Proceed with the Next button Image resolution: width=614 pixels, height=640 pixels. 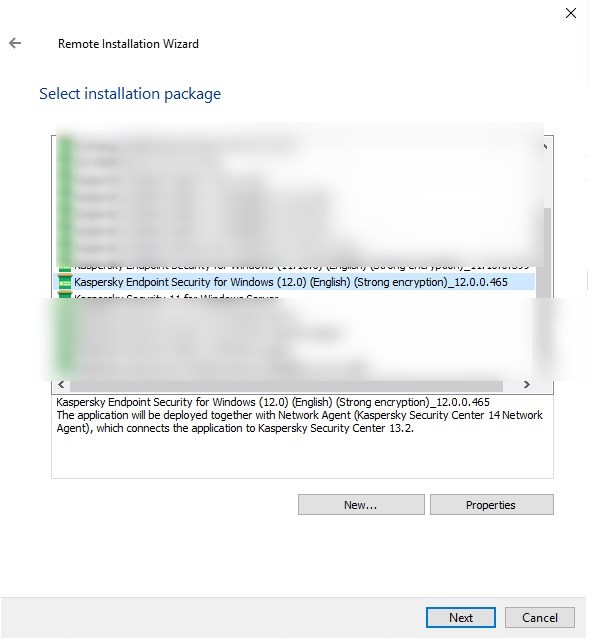tap(460, 617)
